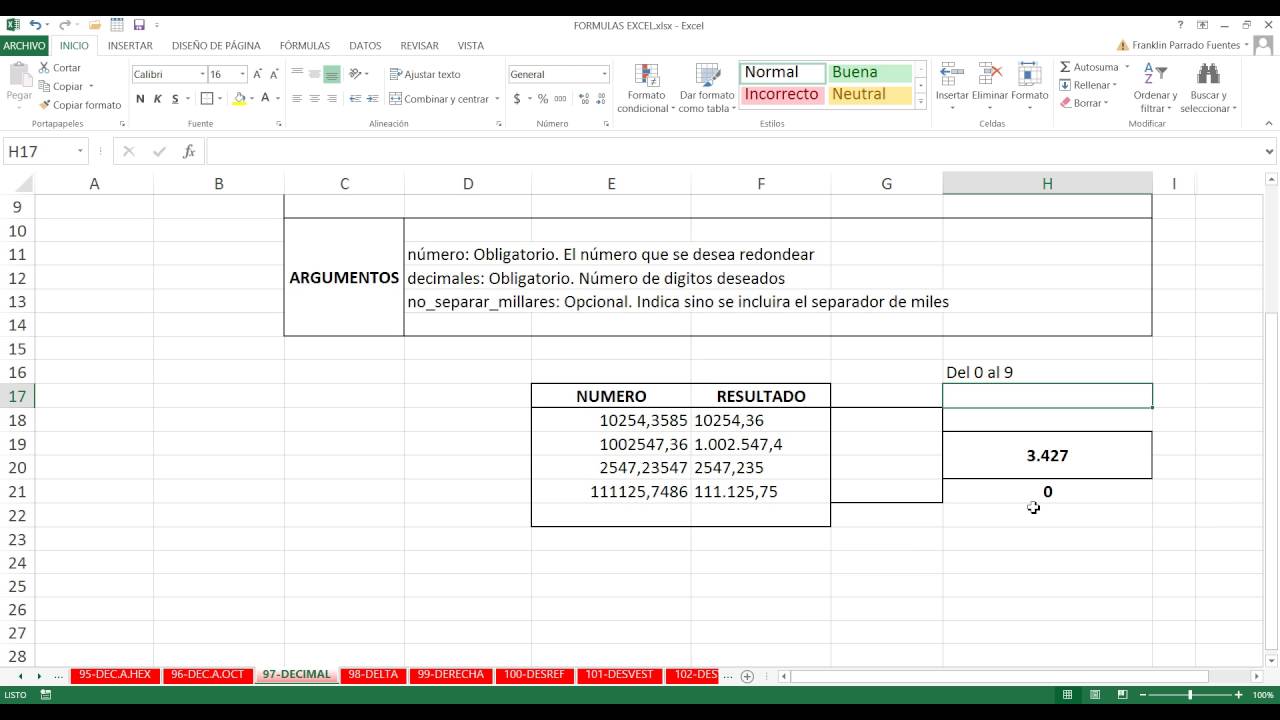Screen dimensions: 1280x720
Task: Click Combinar y centrar button
Action: tap(438, 99)
